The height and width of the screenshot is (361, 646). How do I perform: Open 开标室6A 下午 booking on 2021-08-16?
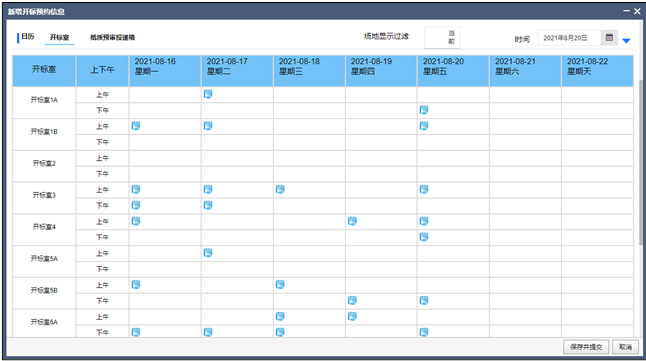click(x=136, y=332)
